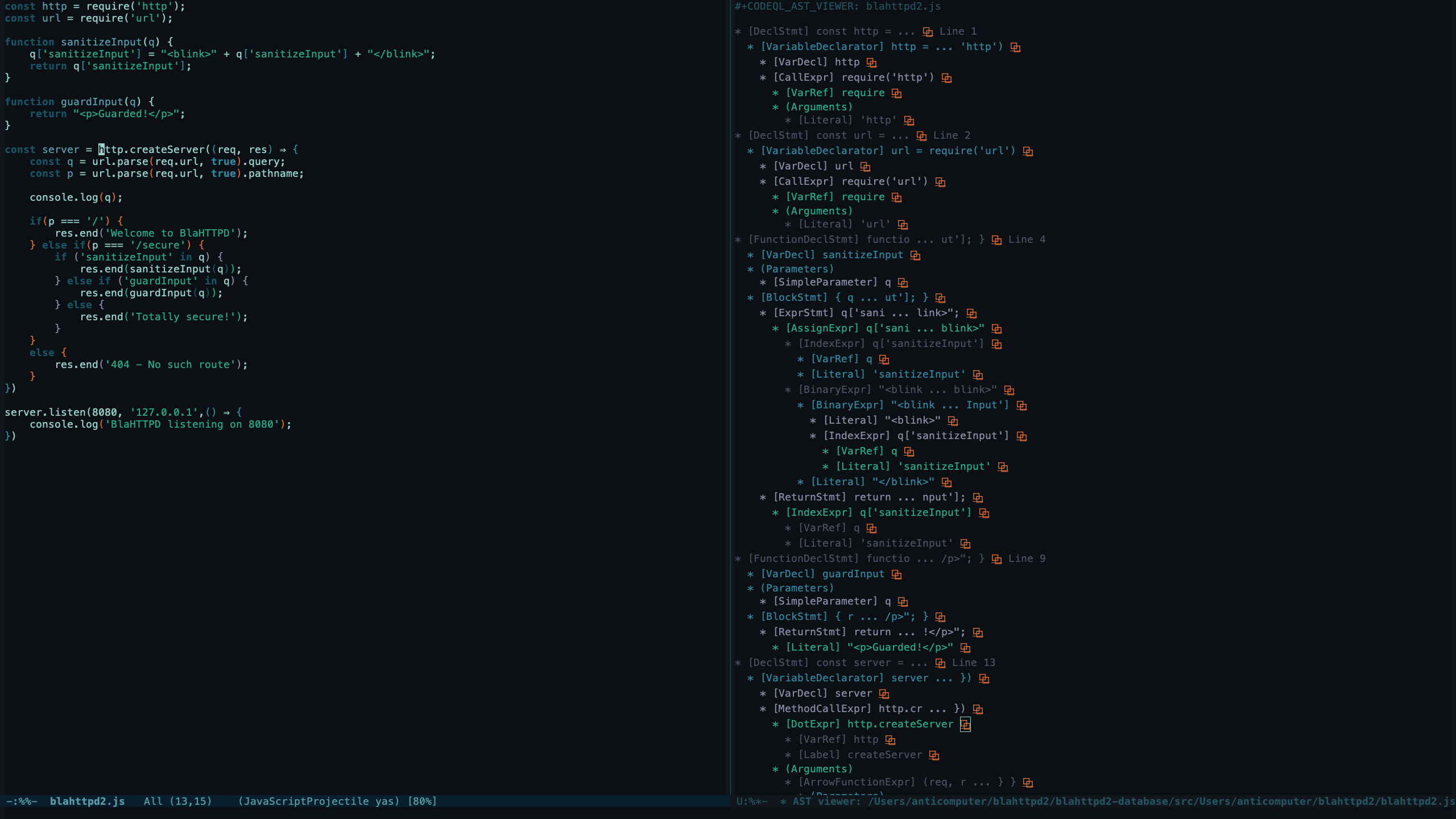
Task: Place cursor on res.end('Totally secure!') line
Action: tap(163, 317)
